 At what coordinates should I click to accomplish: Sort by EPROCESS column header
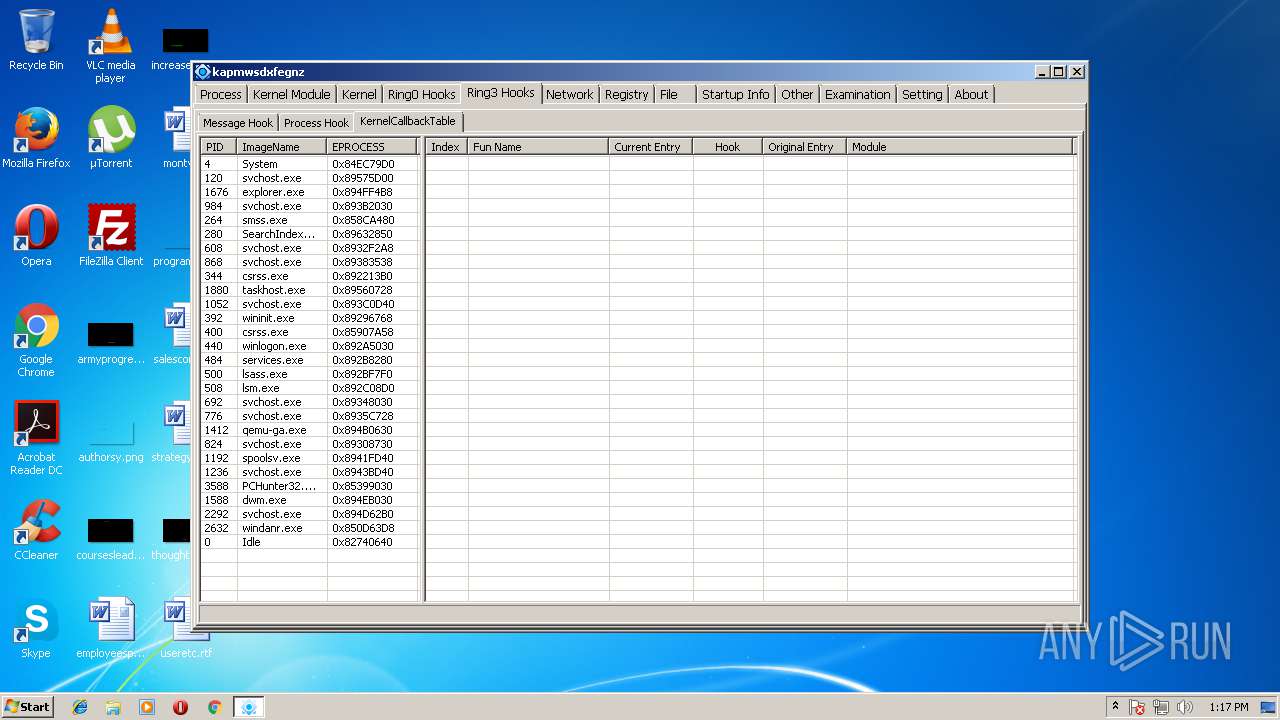tap(372, 146)
